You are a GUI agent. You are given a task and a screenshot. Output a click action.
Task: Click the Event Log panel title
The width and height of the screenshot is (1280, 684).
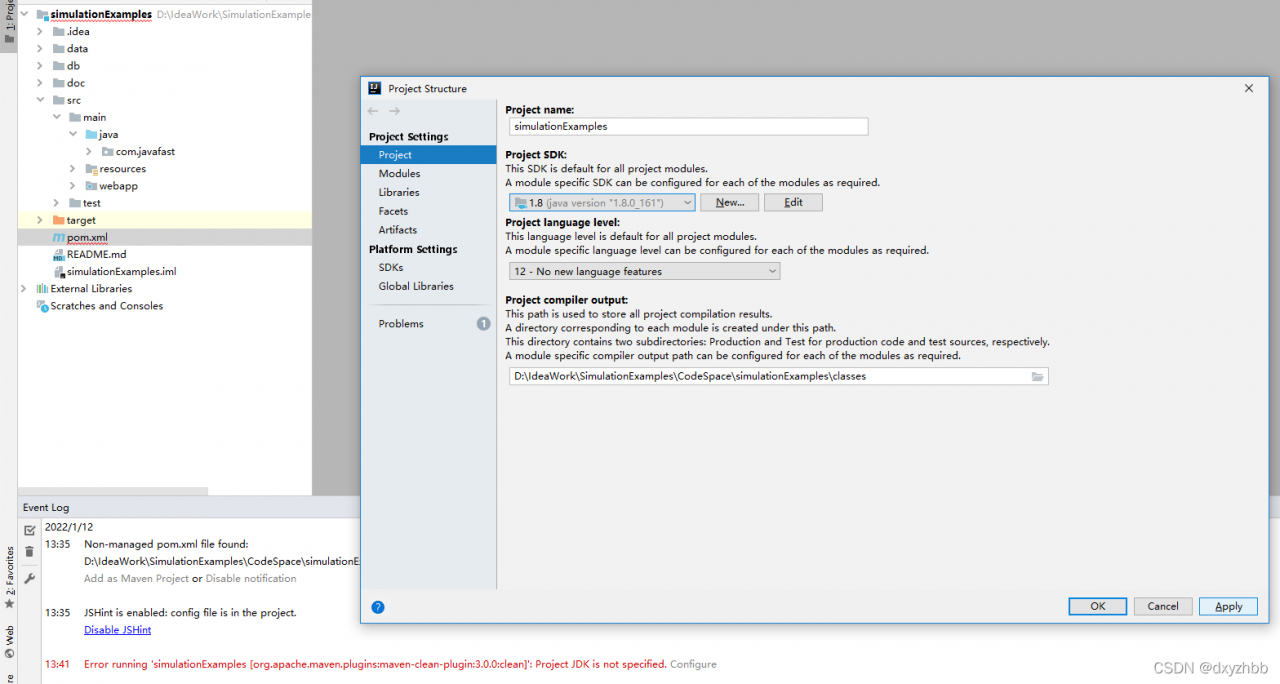46,507
